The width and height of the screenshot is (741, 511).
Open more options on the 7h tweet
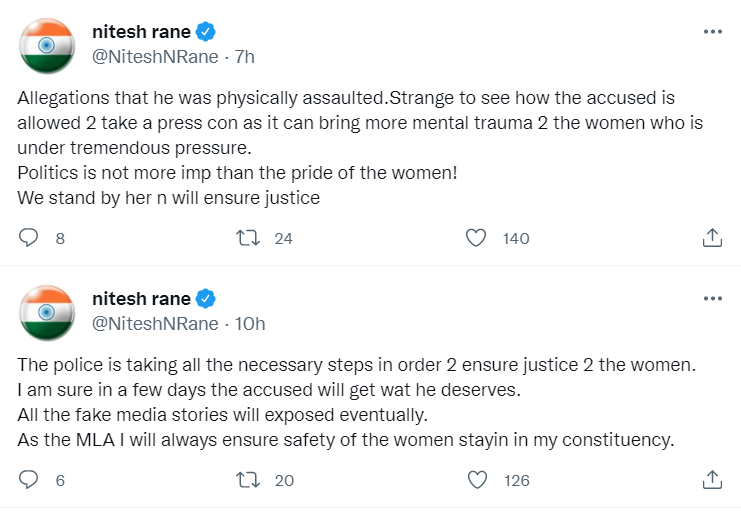[712, 32]
